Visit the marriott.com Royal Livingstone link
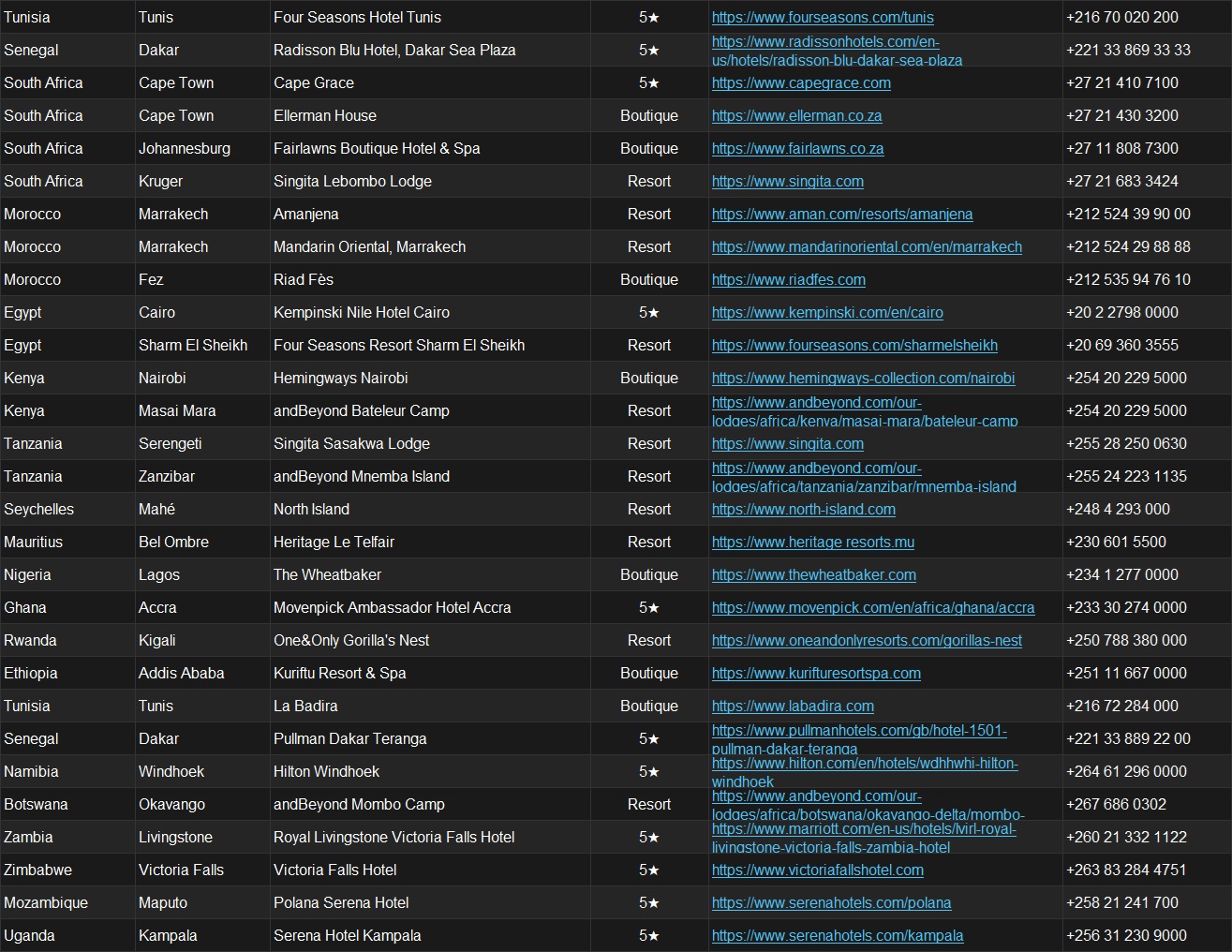Screen dimensions: 1232x952 click(x=864, y=838)
